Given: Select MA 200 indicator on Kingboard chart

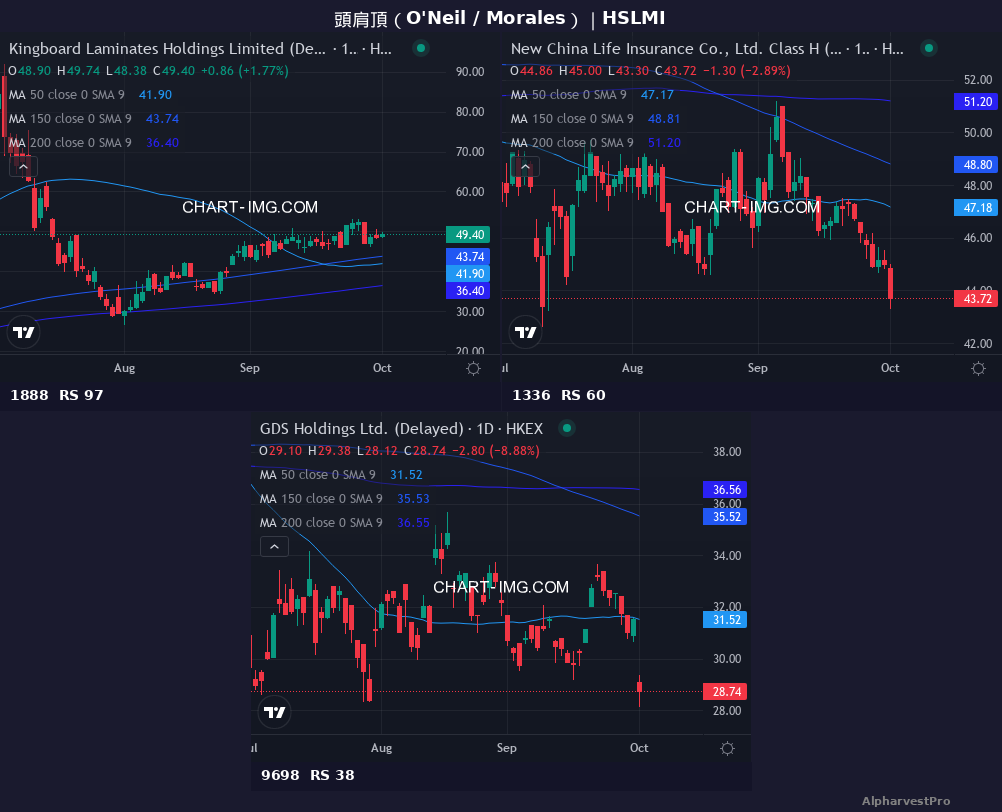Looking at the screenshot, I should [93, 142].
